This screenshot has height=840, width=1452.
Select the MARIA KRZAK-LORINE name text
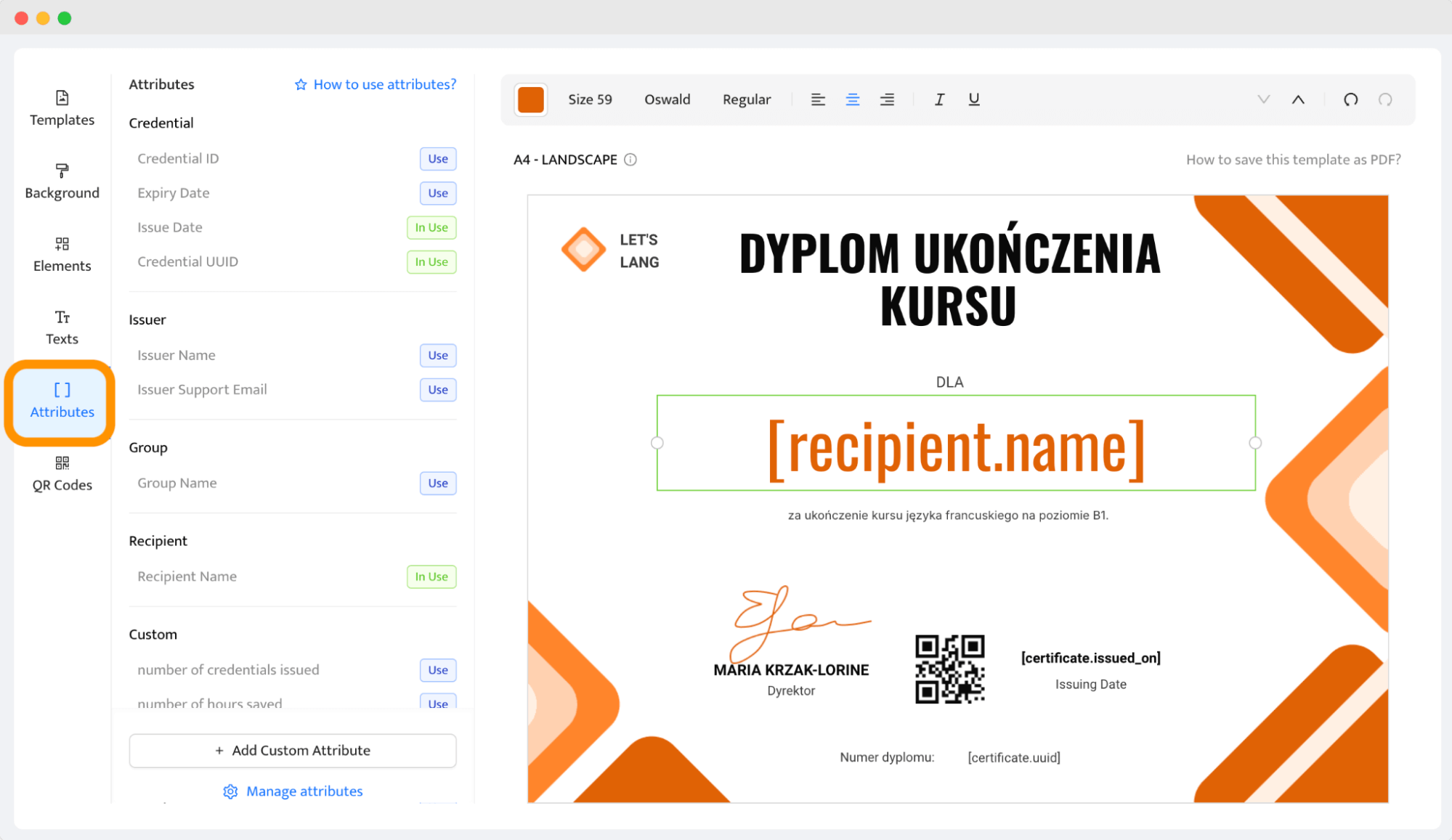[x=791, y=670]
